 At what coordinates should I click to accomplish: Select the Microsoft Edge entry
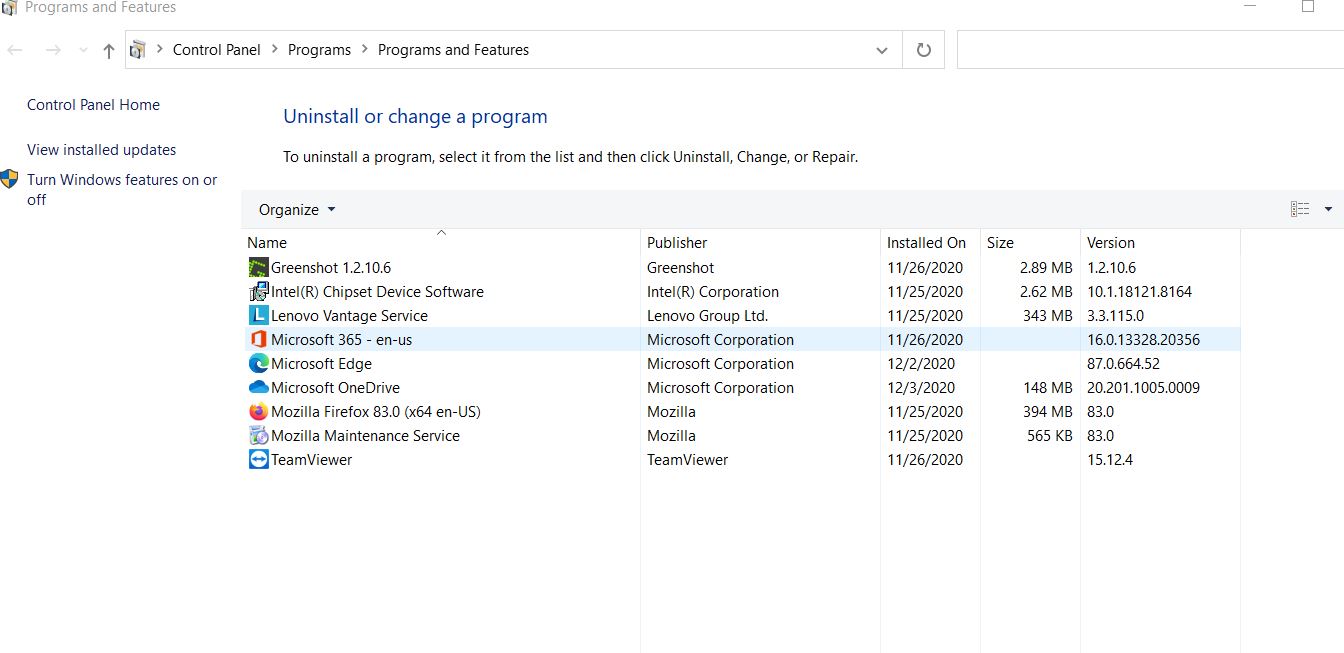tap(741, 364)
